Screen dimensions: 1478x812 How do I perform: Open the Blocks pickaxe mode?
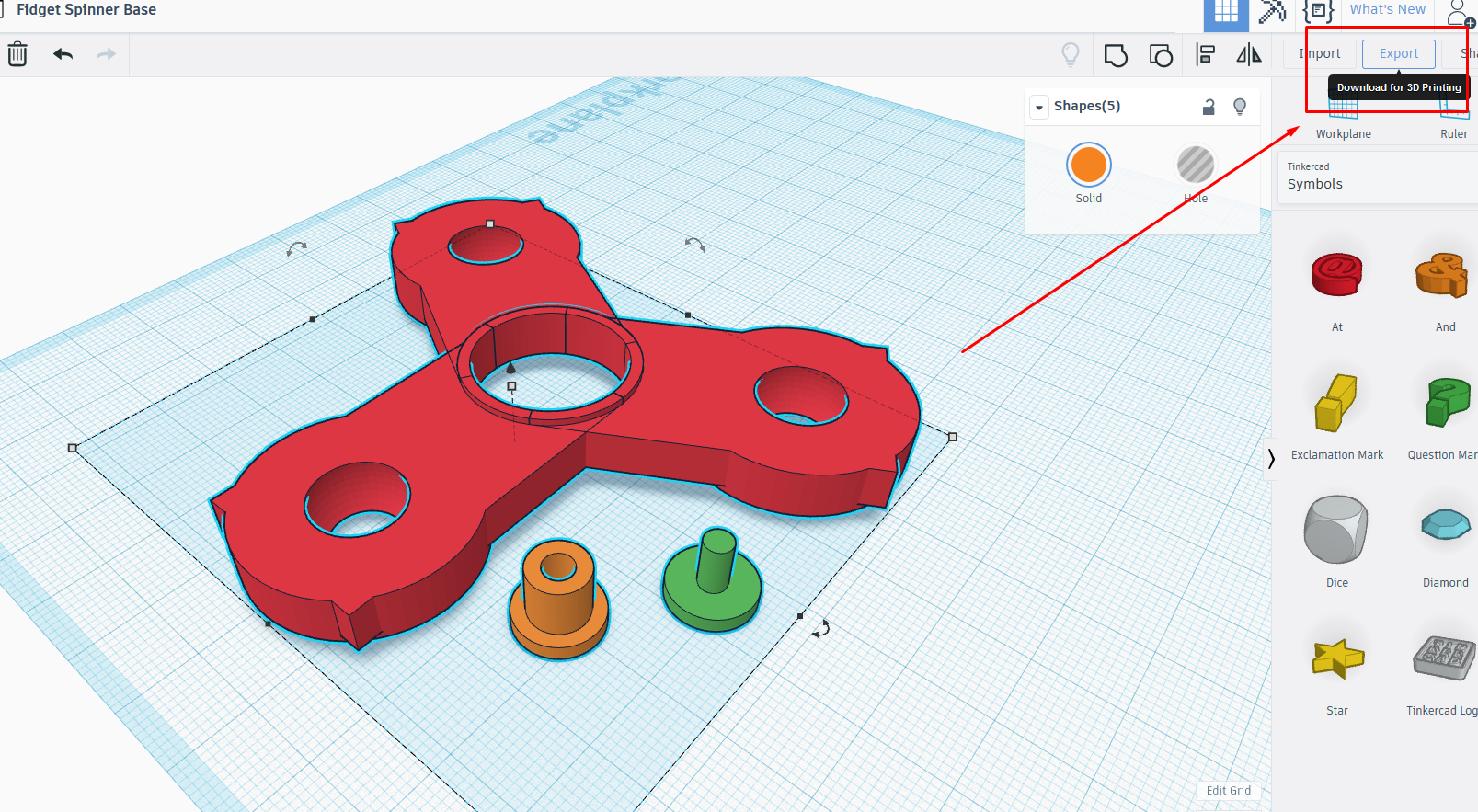pyautogui.click(x=1272, y=12)
